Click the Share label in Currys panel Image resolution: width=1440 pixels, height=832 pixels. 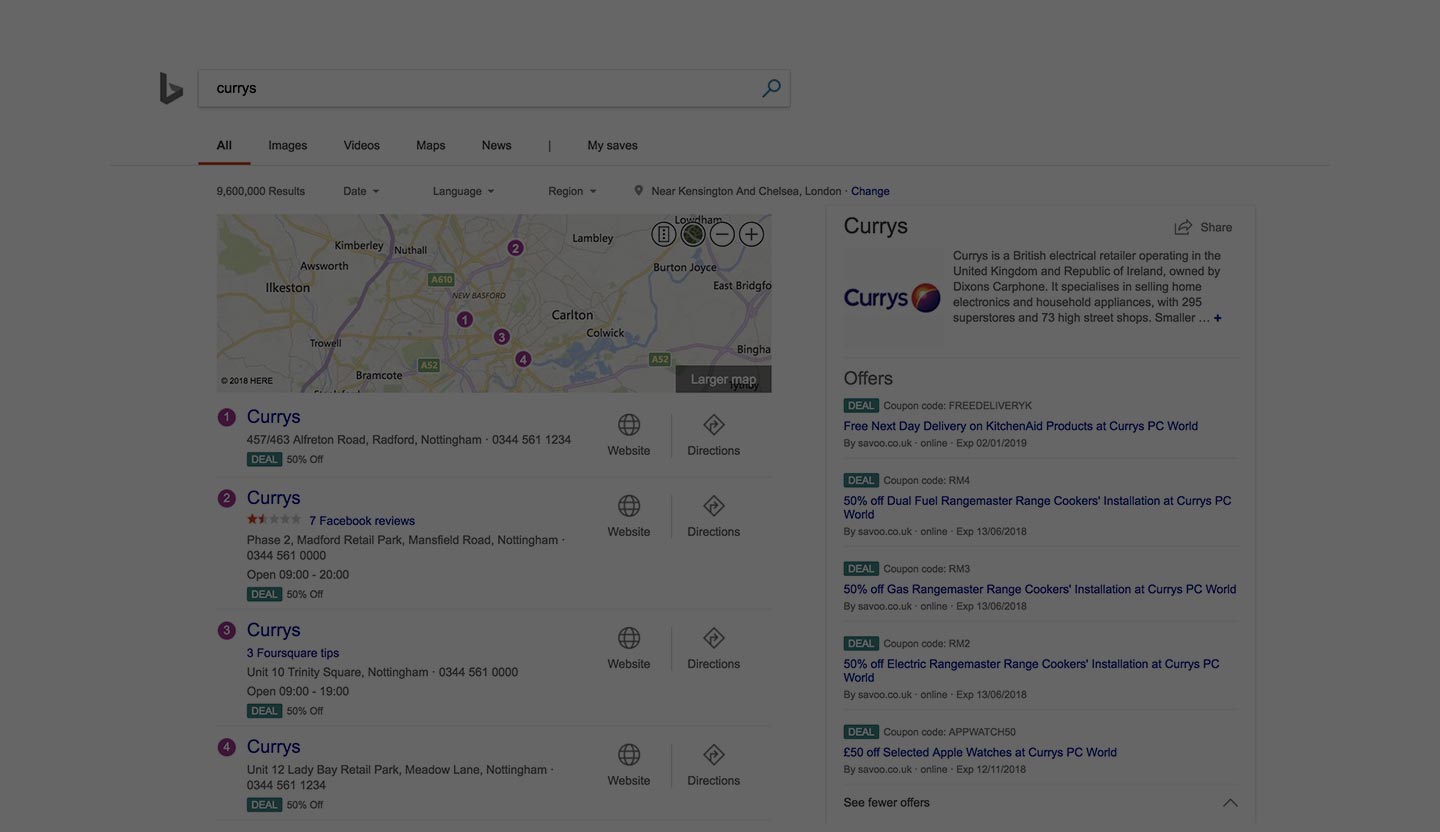[1216, 227]
